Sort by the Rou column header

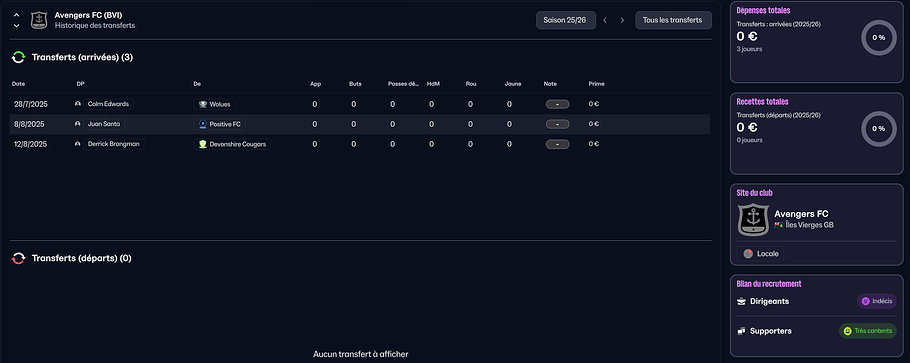point(471,84)
